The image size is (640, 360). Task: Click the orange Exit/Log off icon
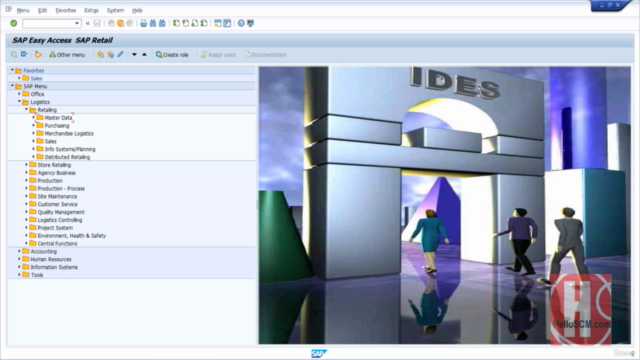[120, 23]
